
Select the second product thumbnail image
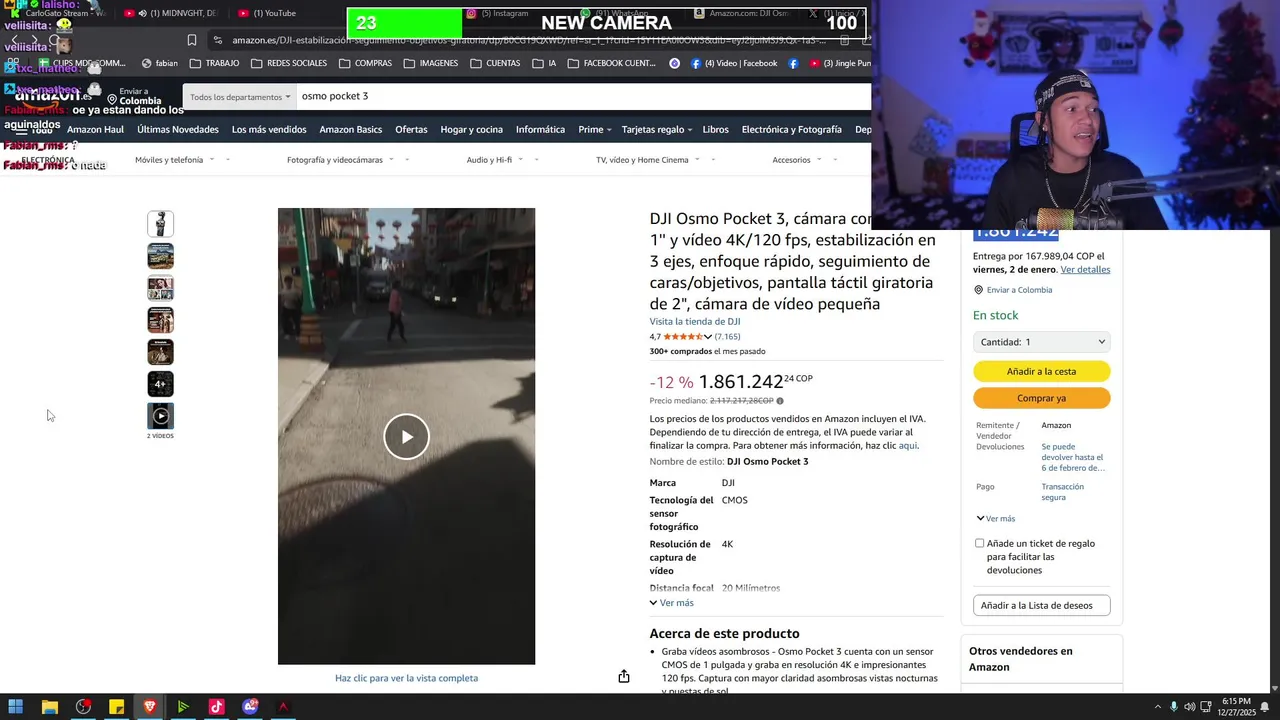point(160,256)
